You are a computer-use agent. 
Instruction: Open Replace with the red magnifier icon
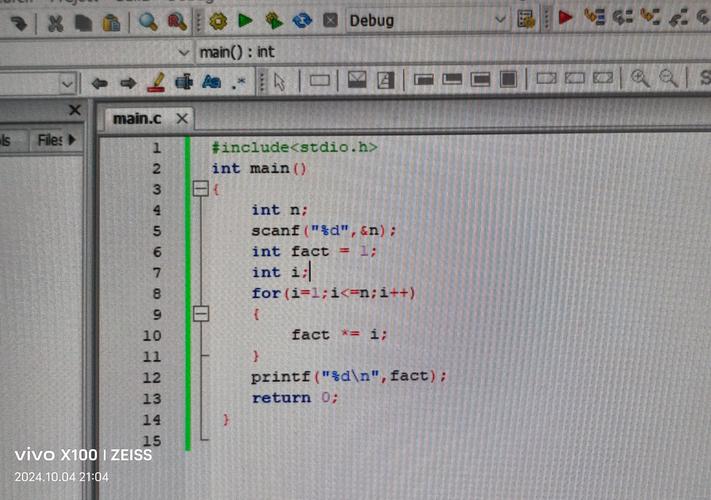[177, 21]
